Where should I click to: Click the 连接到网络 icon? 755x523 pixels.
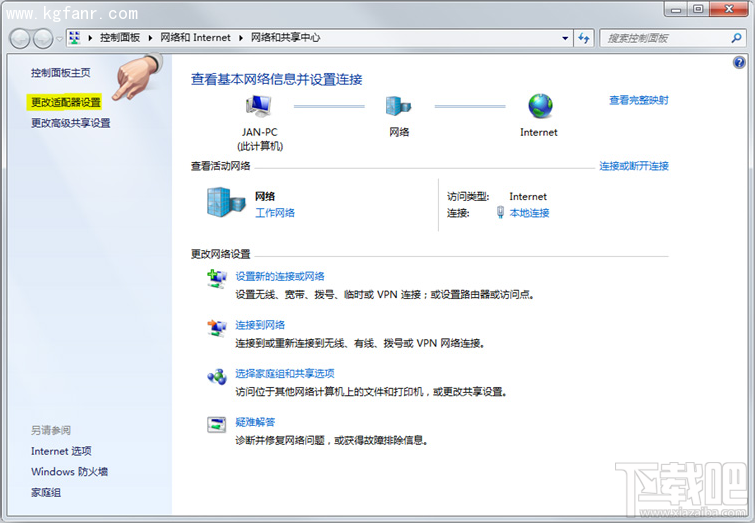pos(217,328)
